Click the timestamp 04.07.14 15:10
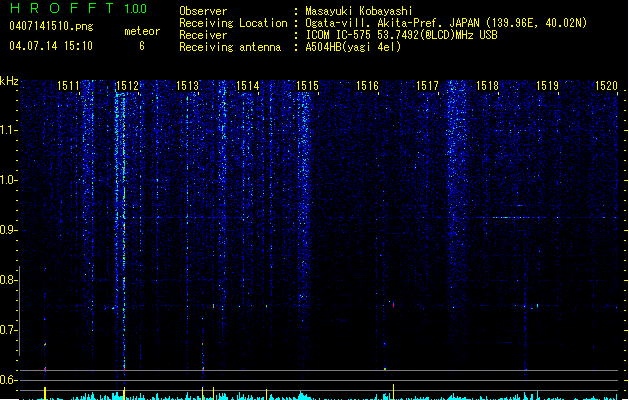The width and height of the screenshot is (629, 400). pos(51,46)
